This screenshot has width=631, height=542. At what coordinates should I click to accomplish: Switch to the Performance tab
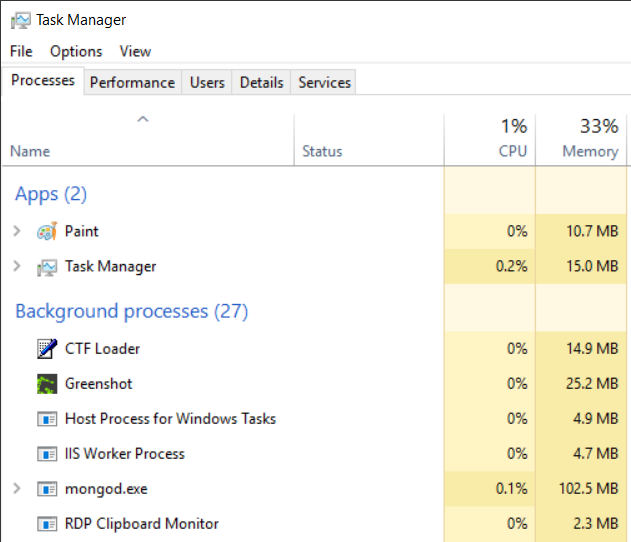pyautogui.click(x=132, y=82)
